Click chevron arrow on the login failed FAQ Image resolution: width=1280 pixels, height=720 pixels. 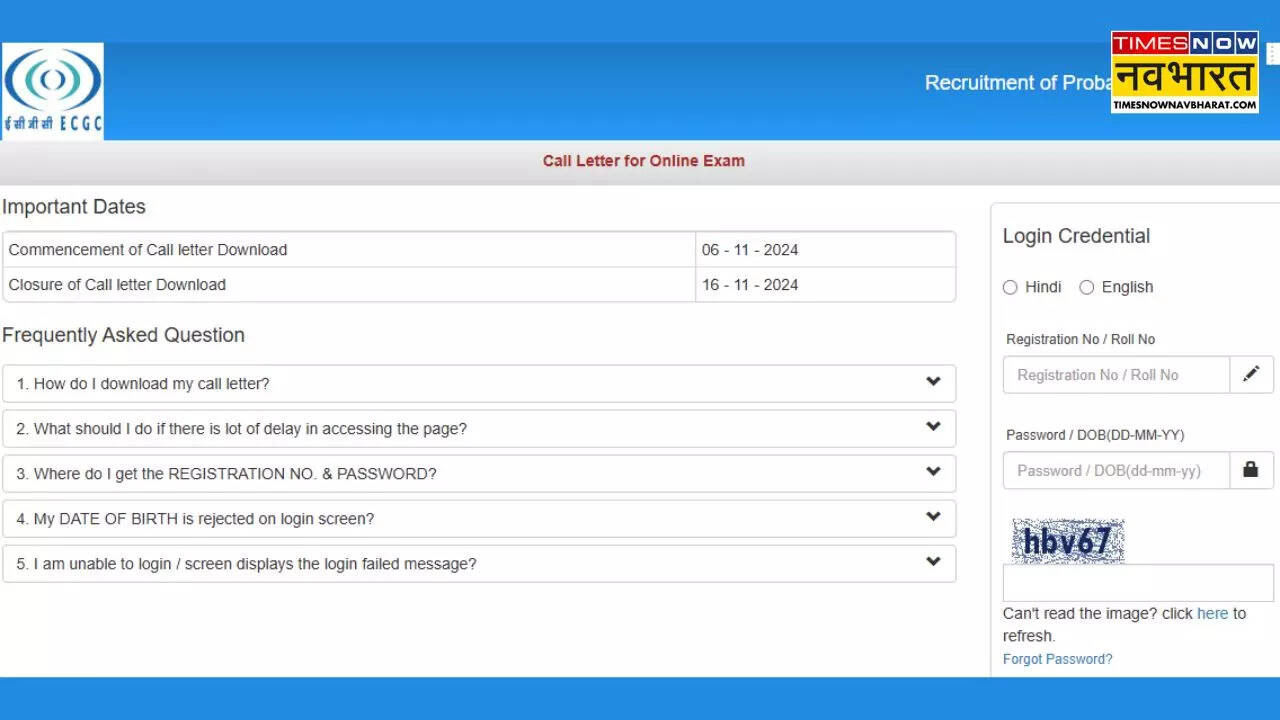pyautogui.click(x=933, y=562)
